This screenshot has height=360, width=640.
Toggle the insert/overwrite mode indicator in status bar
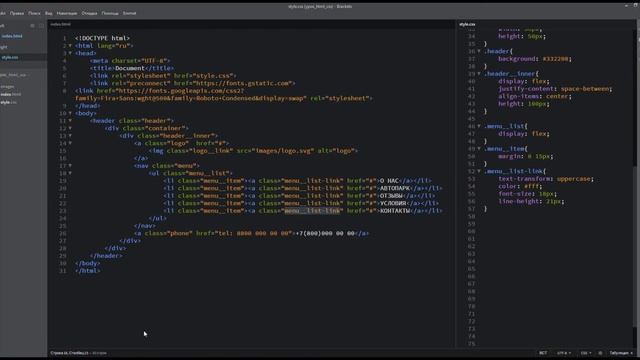click(543, 353)
